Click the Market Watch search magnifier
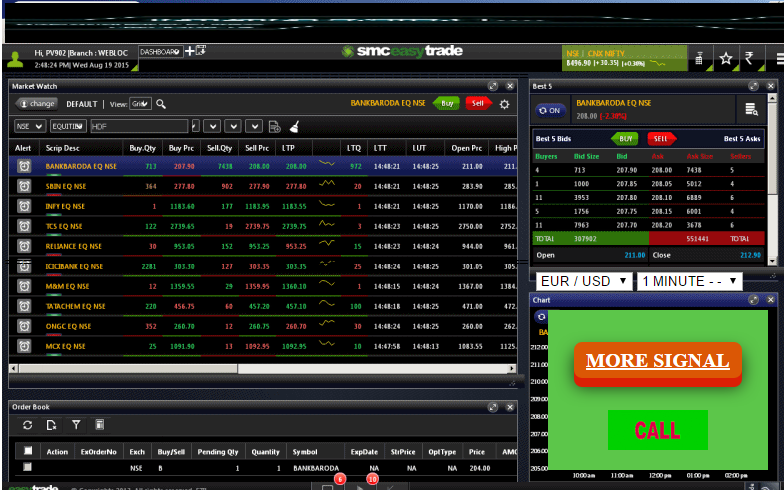784x494 pixels. (160, 104)
